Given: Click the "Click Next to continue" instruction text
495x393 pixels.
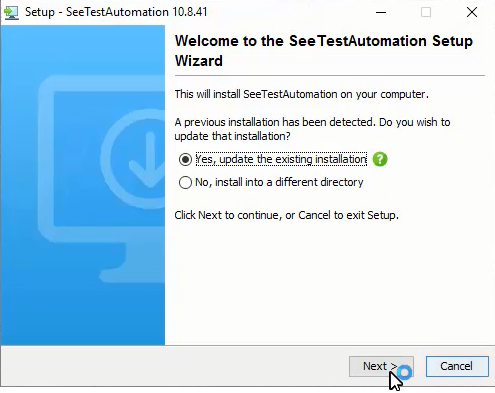Looking at the screenshot, I should click(x=286, y=215).
